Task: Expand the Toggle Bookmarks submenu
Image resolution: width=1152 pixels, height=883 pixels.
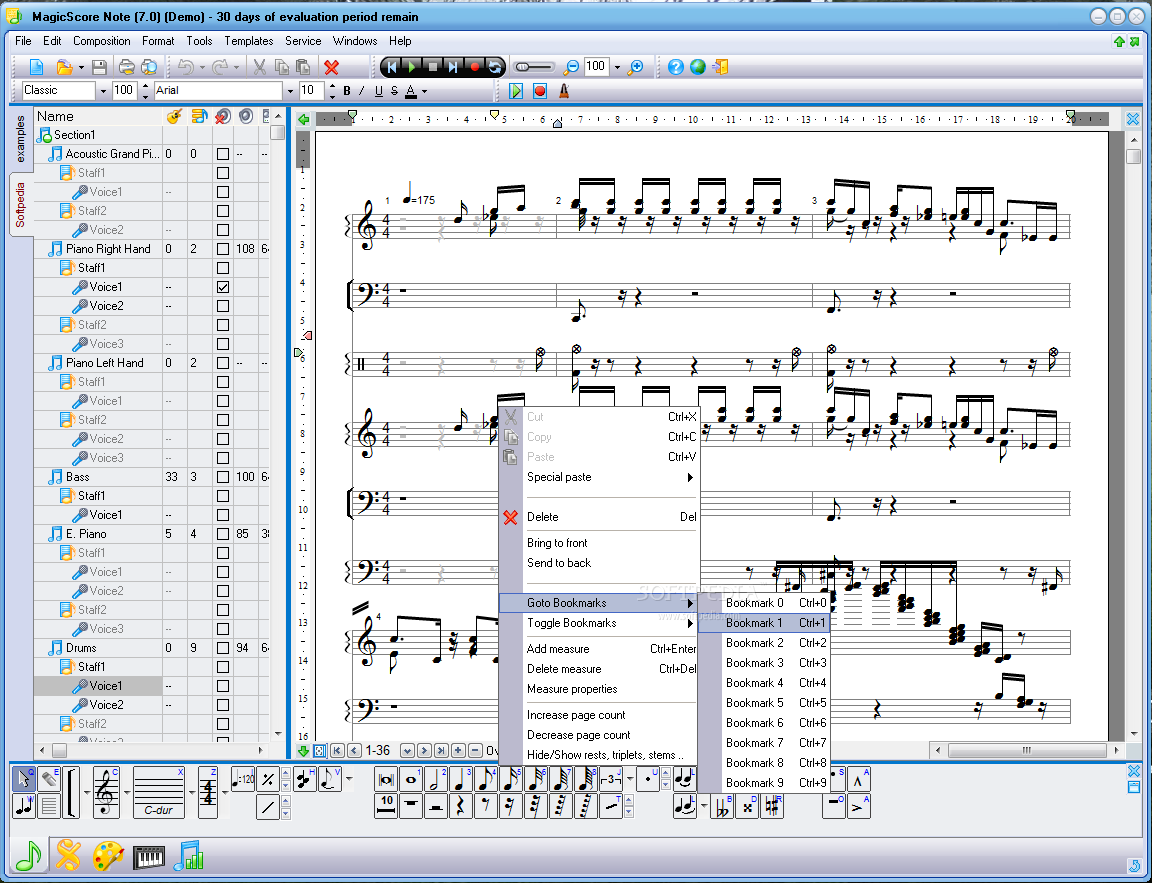Action: point(597,623)
